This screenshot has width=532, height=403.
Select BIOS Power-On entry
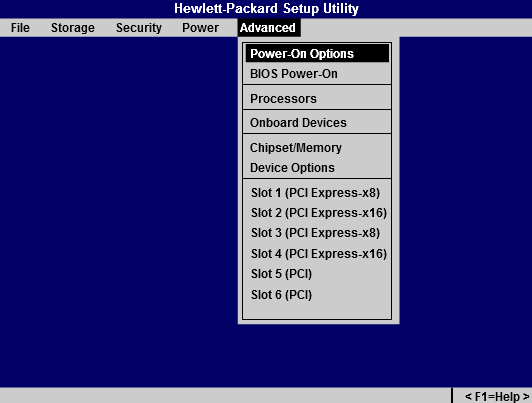[317, 74]
